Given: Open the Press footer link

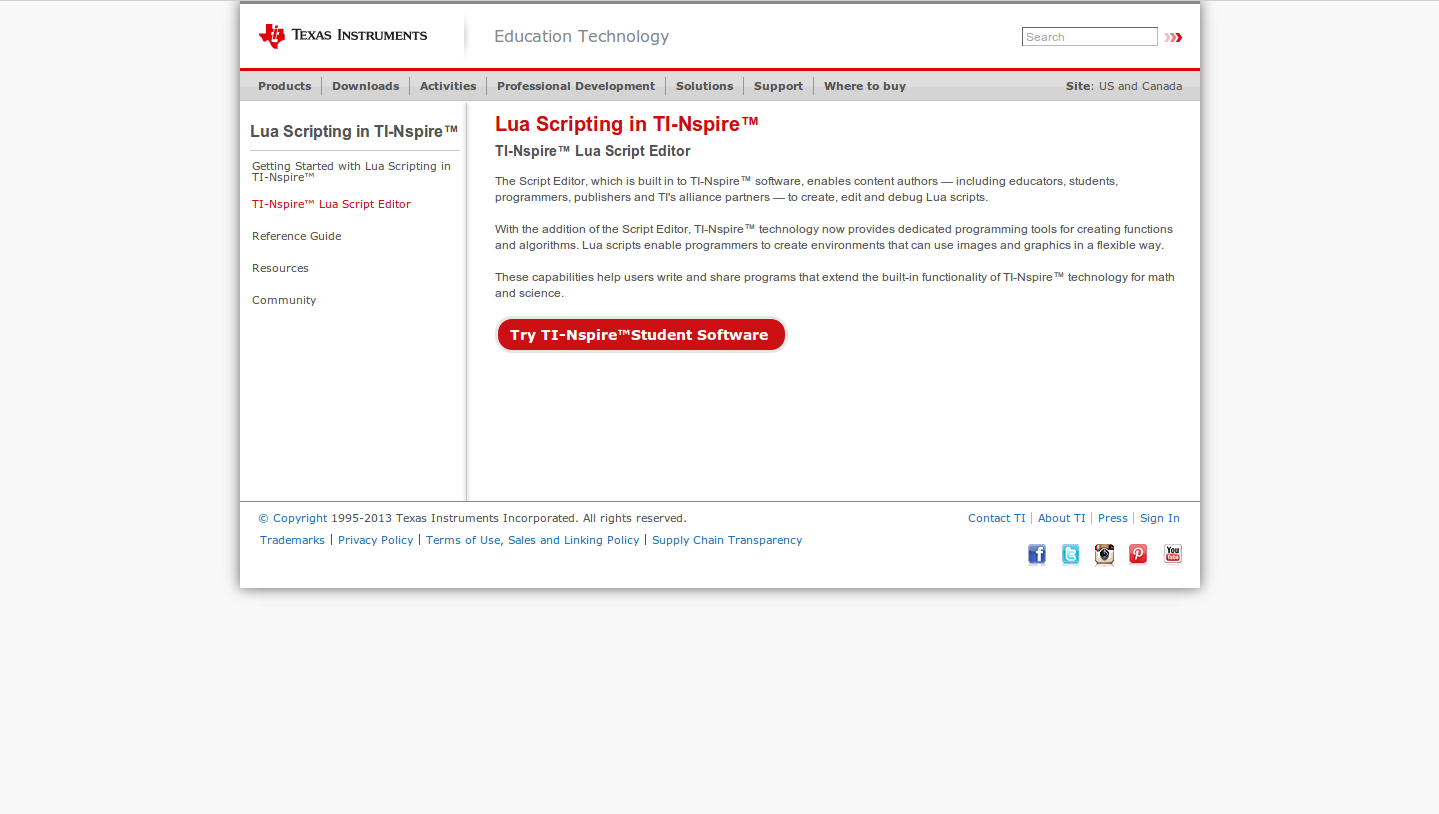Looking at the screenshot, I should [1112, 518].
